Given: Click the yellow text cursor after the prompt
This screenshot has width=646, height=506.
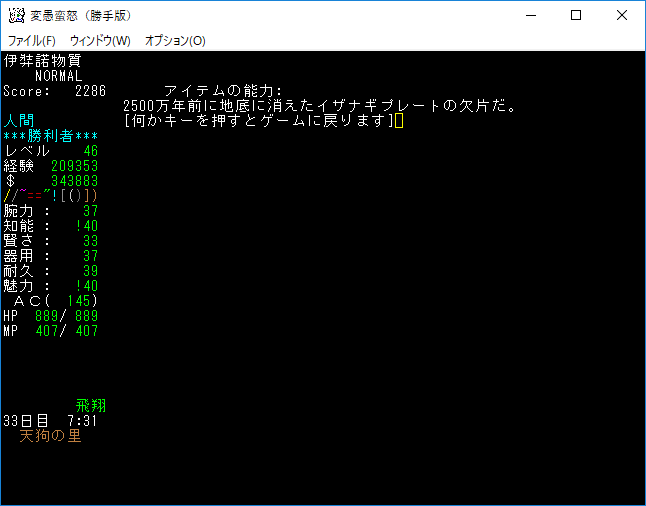Looking at the screenshot, I should pyautogui.click(x=398, y=121).
